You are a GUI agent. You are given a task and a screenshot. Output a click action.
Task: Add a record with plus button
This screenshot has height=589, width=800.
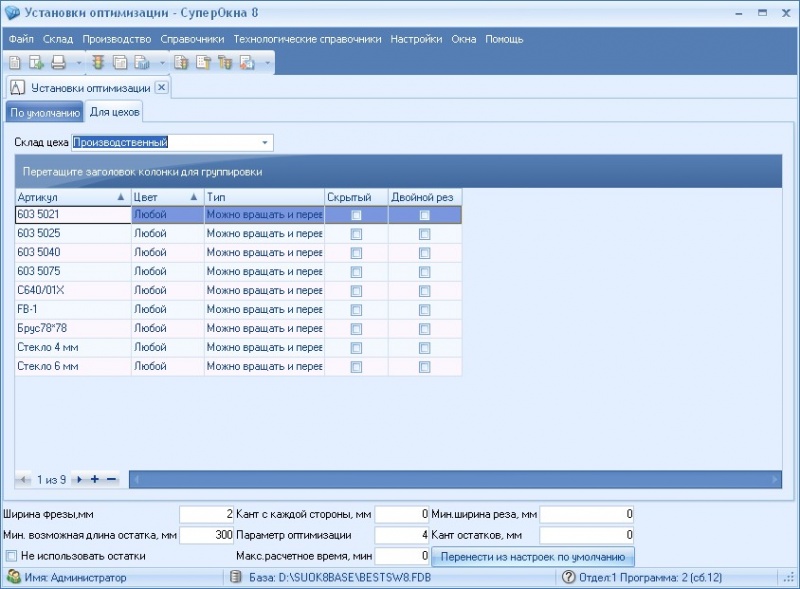(95, 479)
